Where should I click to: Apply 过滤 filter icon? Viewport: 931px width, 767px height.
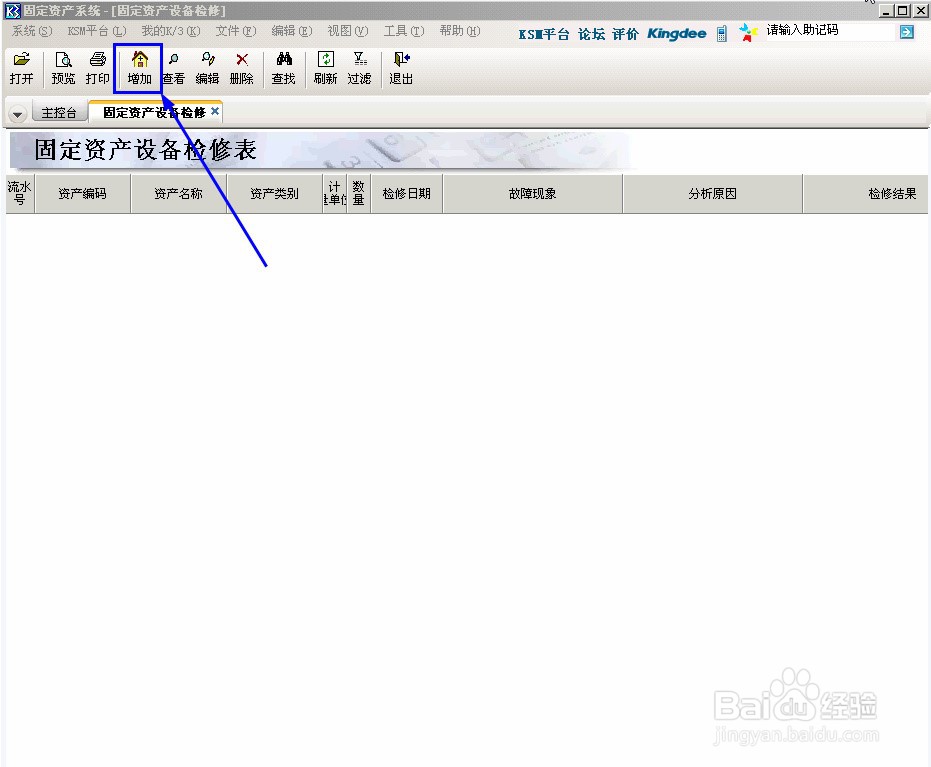359,67
